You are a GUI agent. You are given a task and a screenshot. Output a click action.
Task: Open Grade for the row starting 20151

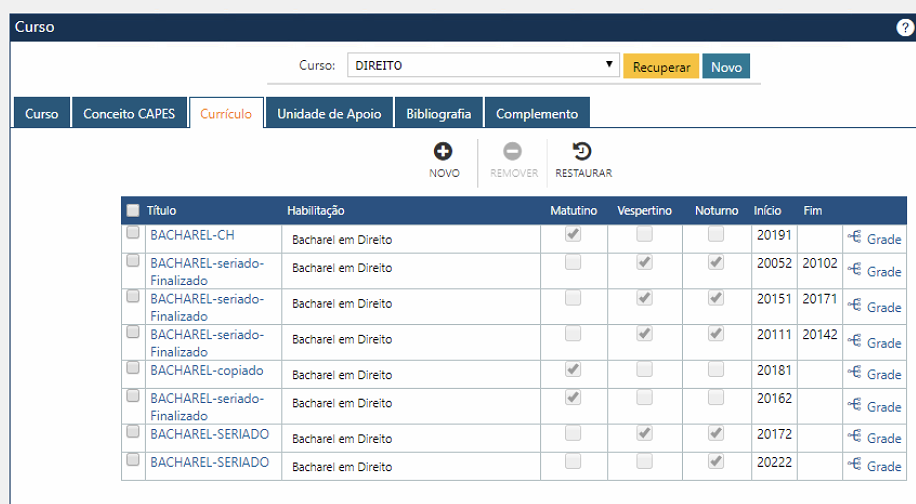click(x=875, y=307)
